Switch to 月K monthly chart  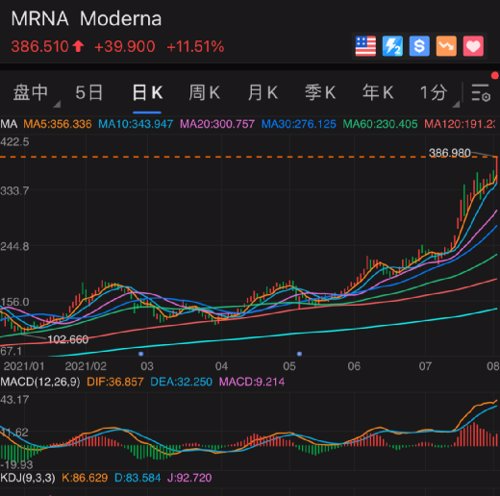263,93
